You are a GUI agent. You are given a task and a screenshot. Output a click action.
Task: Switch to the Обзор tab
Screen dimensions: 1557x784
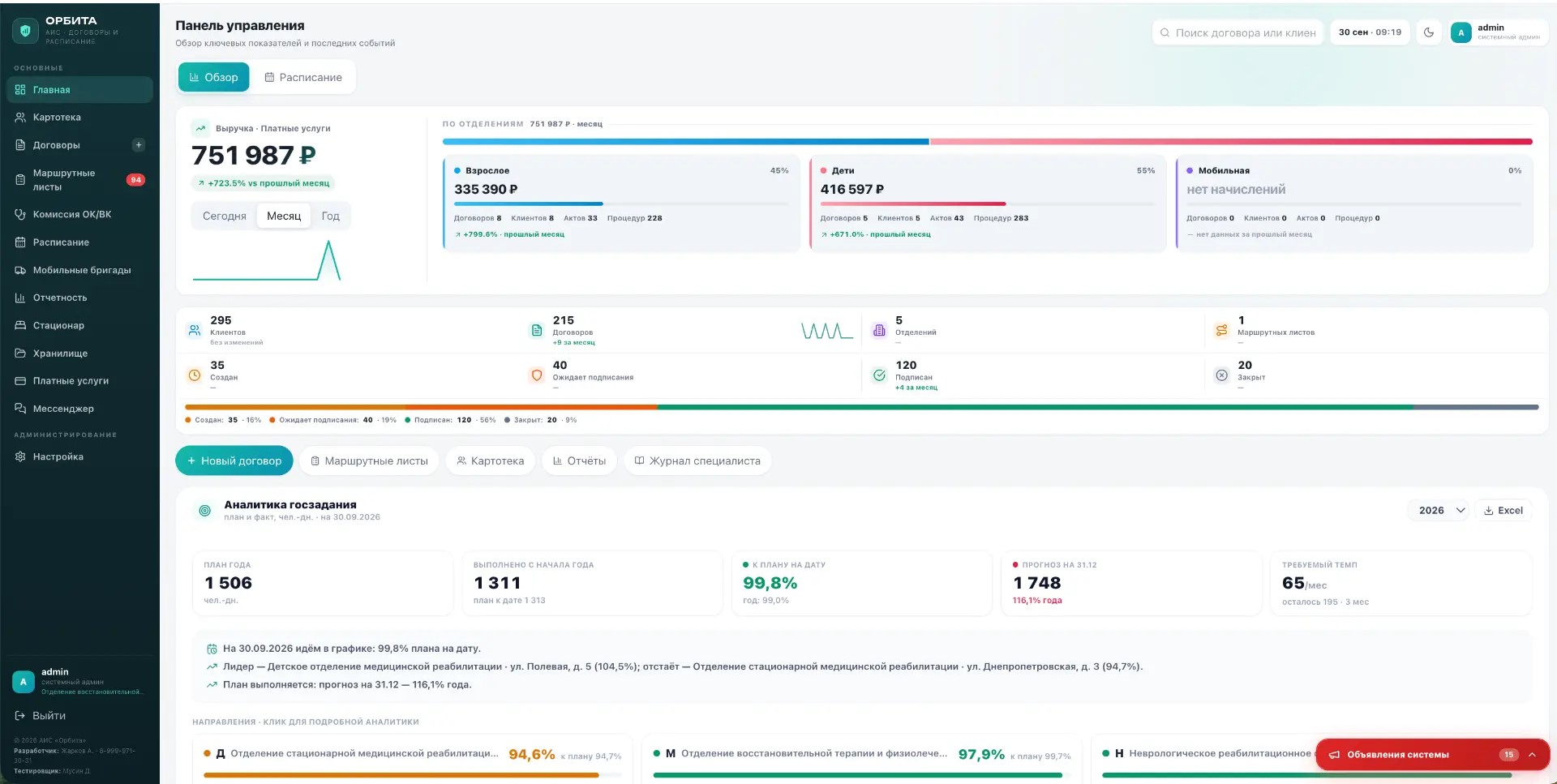pyautogui.click(x=214, y=77)
